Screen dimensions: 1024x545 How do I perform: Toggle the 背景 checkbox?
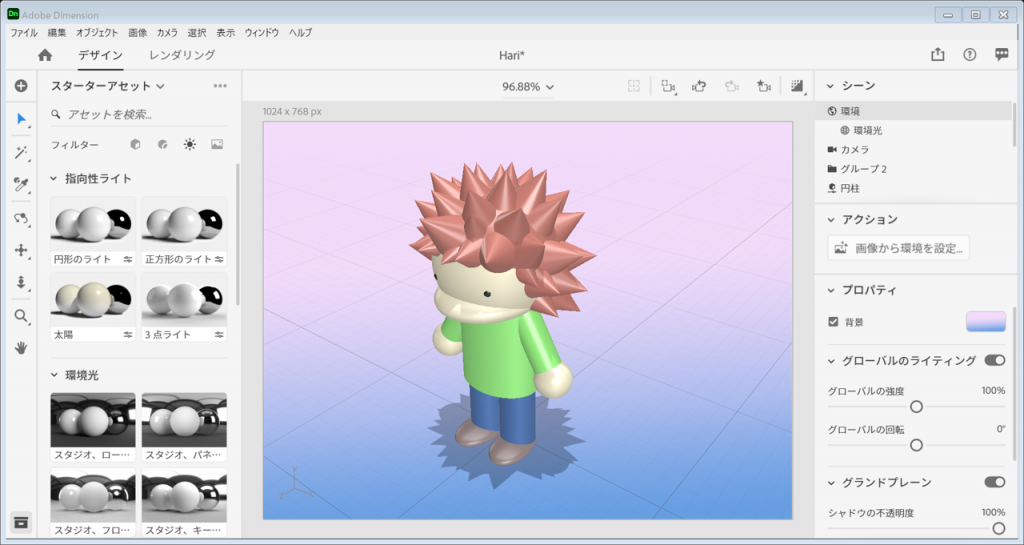833,322
